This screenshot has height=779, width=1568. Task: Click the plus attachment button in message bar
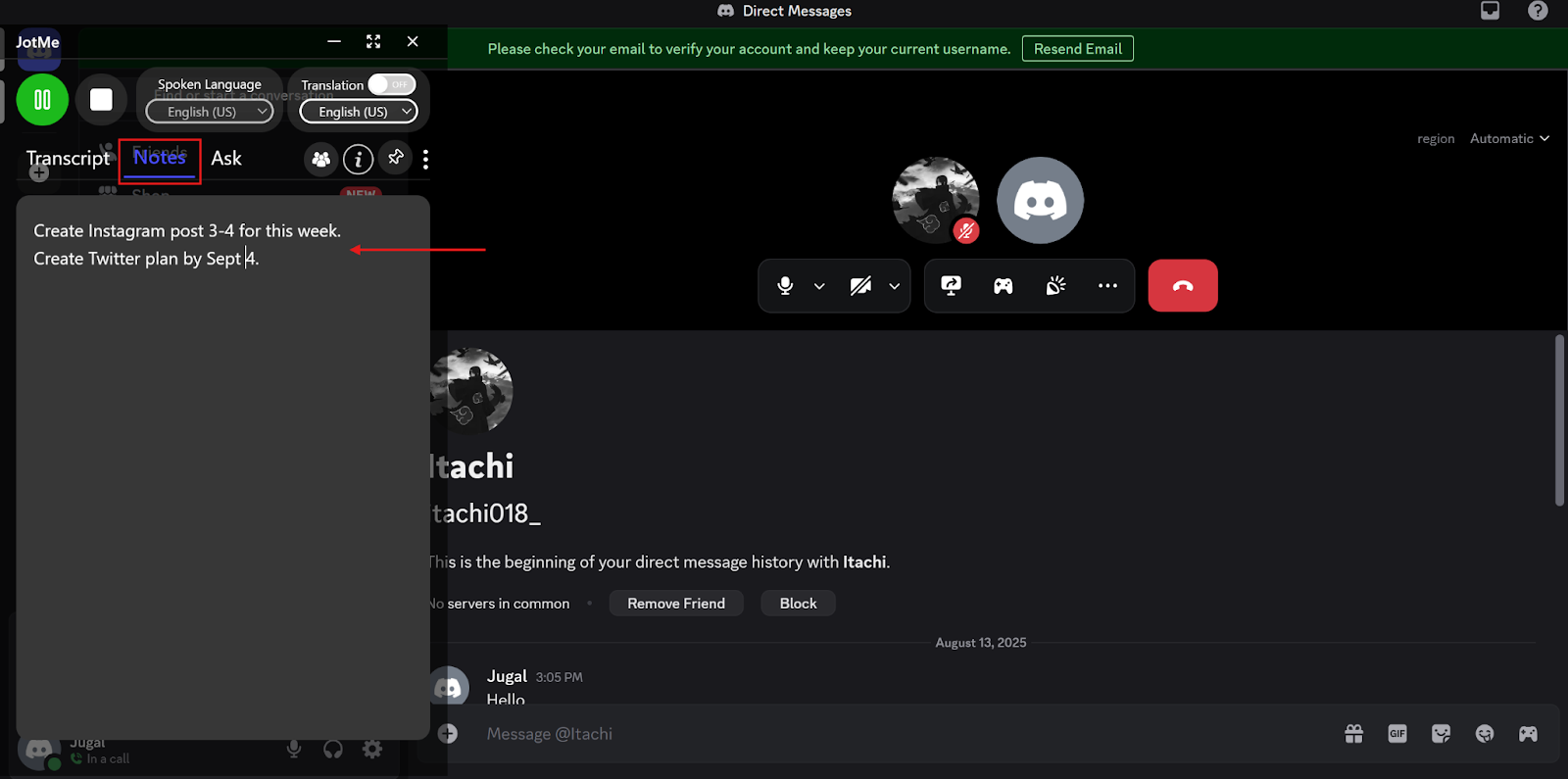(448, 734)
